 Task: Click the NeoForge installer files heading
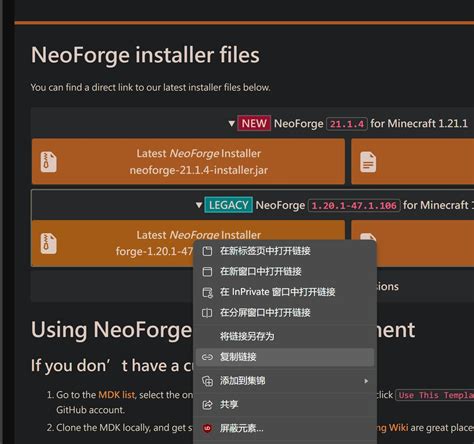point(145,55)
